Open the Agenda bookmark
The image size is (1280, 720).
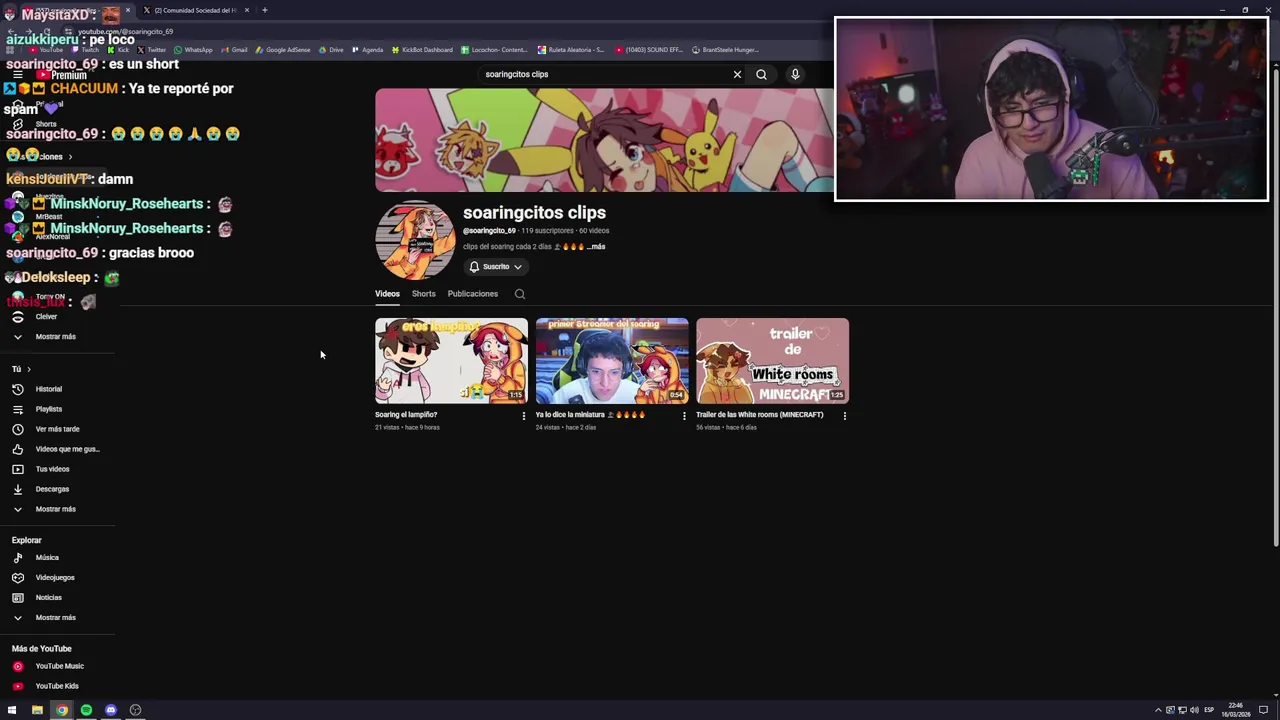(x=367, y=50)
